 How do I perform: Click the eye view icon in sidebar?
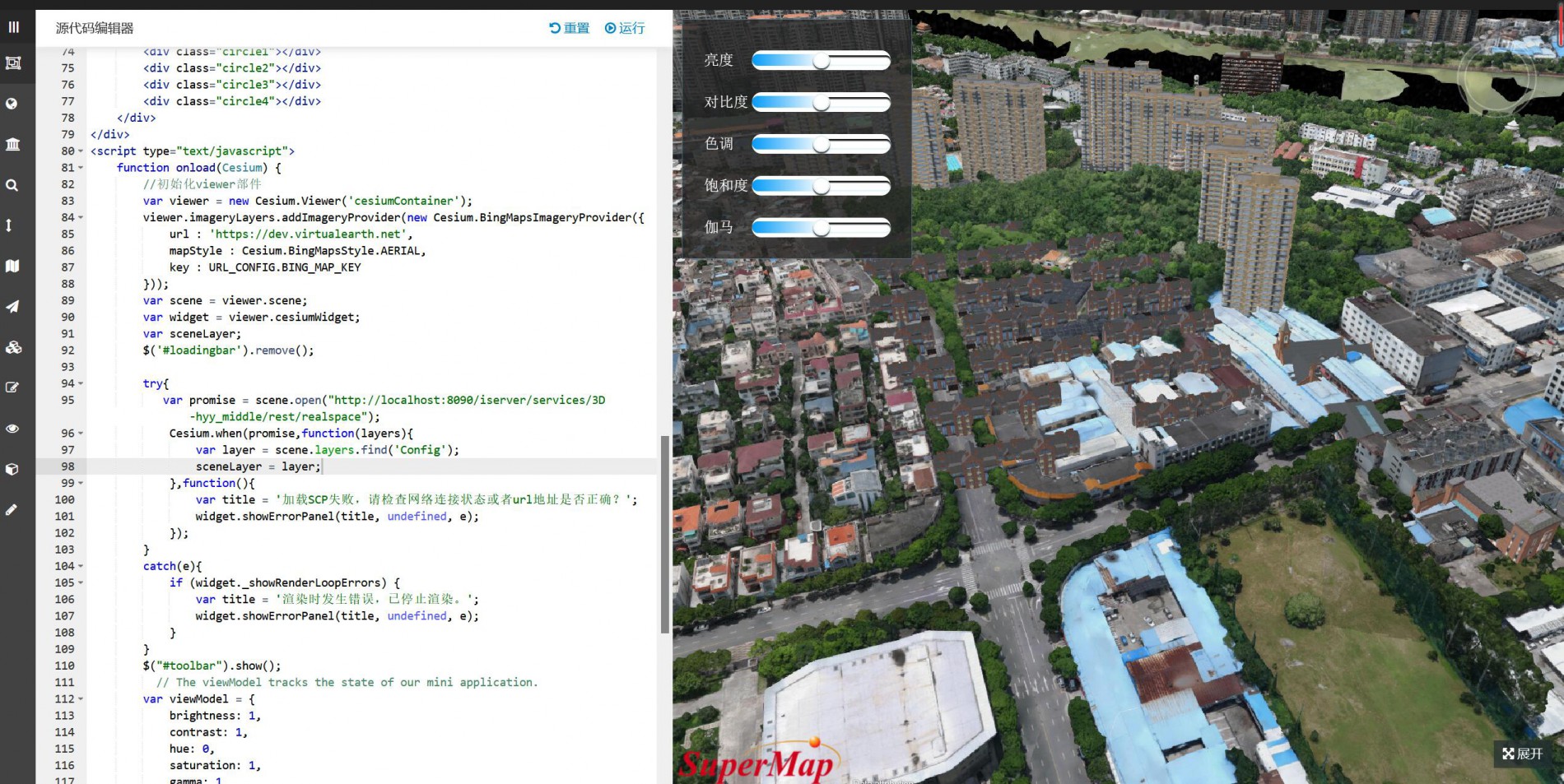tap(12, 429)
